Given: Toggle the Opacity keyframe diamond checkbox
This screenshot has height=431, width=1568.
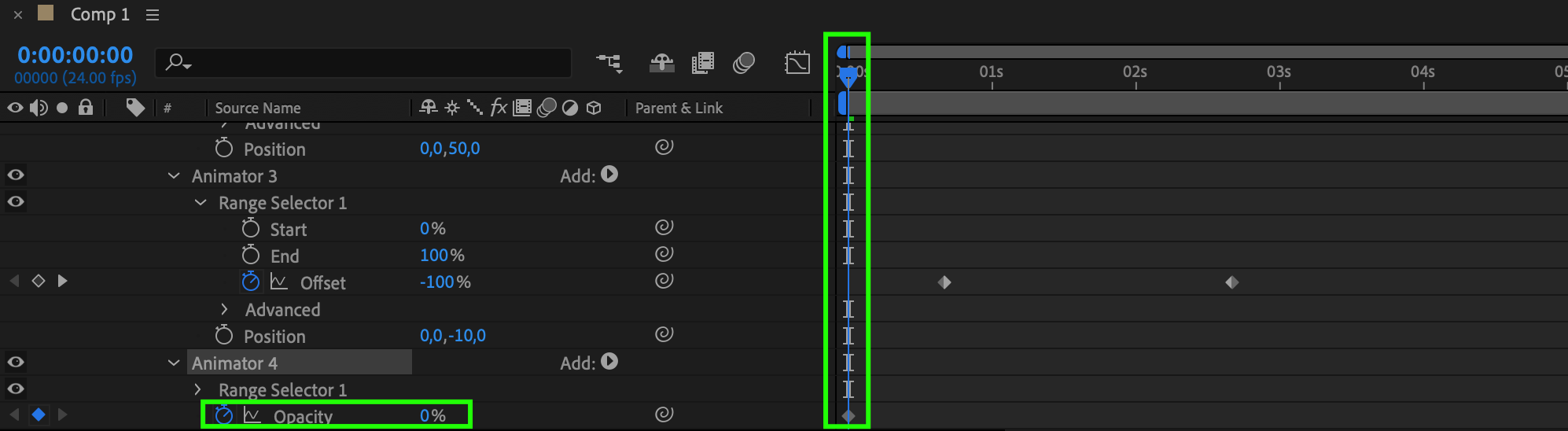Looking at the screenshot, I should click(x=38, y=414).
